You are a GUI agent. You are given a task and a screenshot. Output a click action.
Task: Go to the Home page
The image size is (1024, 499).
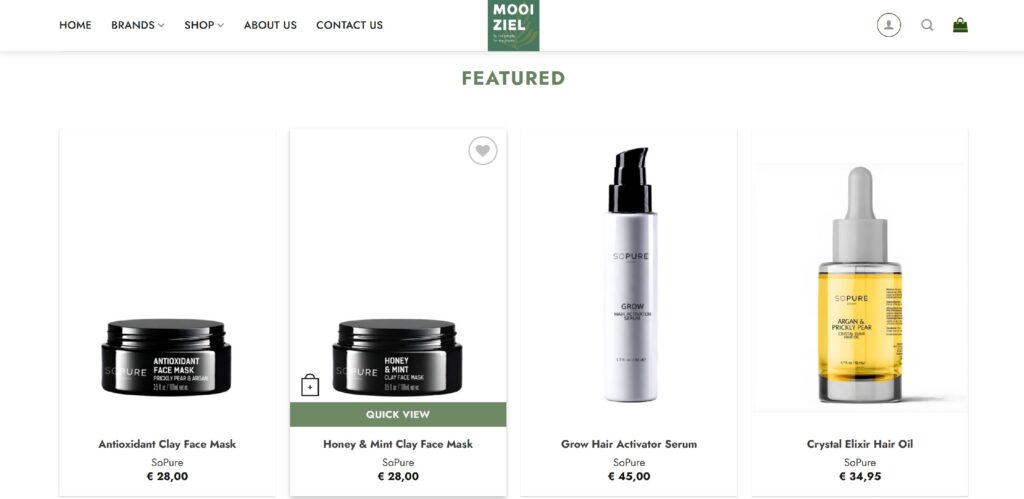coord(75,25)
